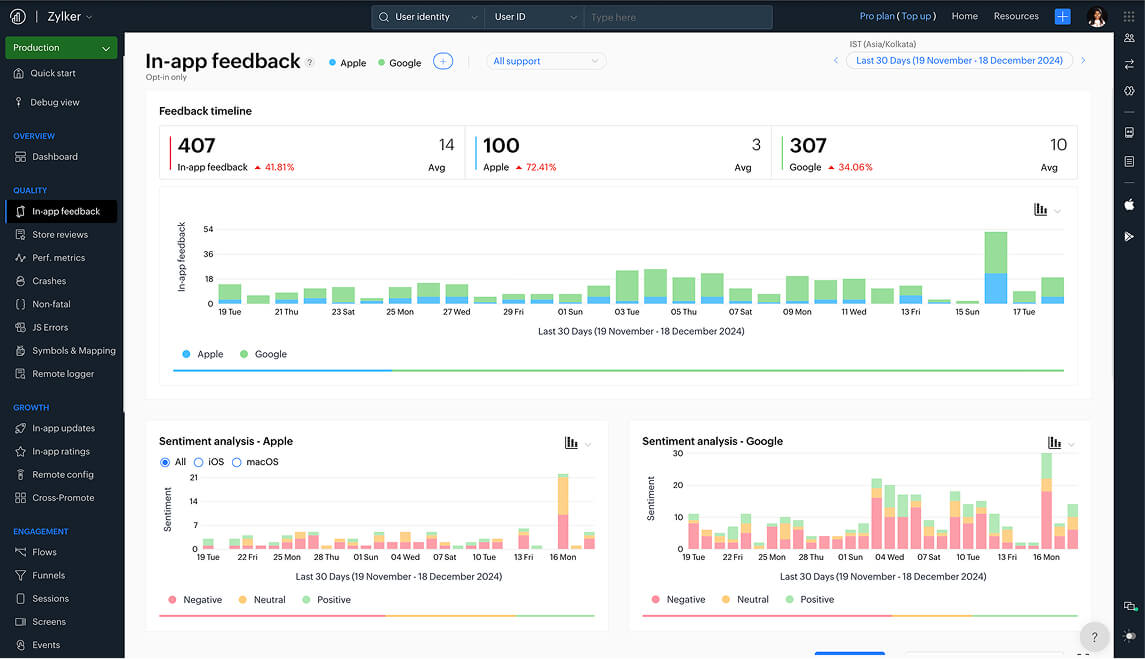Click the JS Errors icon
Image resolution: width=1145 pixels, height=659 pixels.
(20, 327)
